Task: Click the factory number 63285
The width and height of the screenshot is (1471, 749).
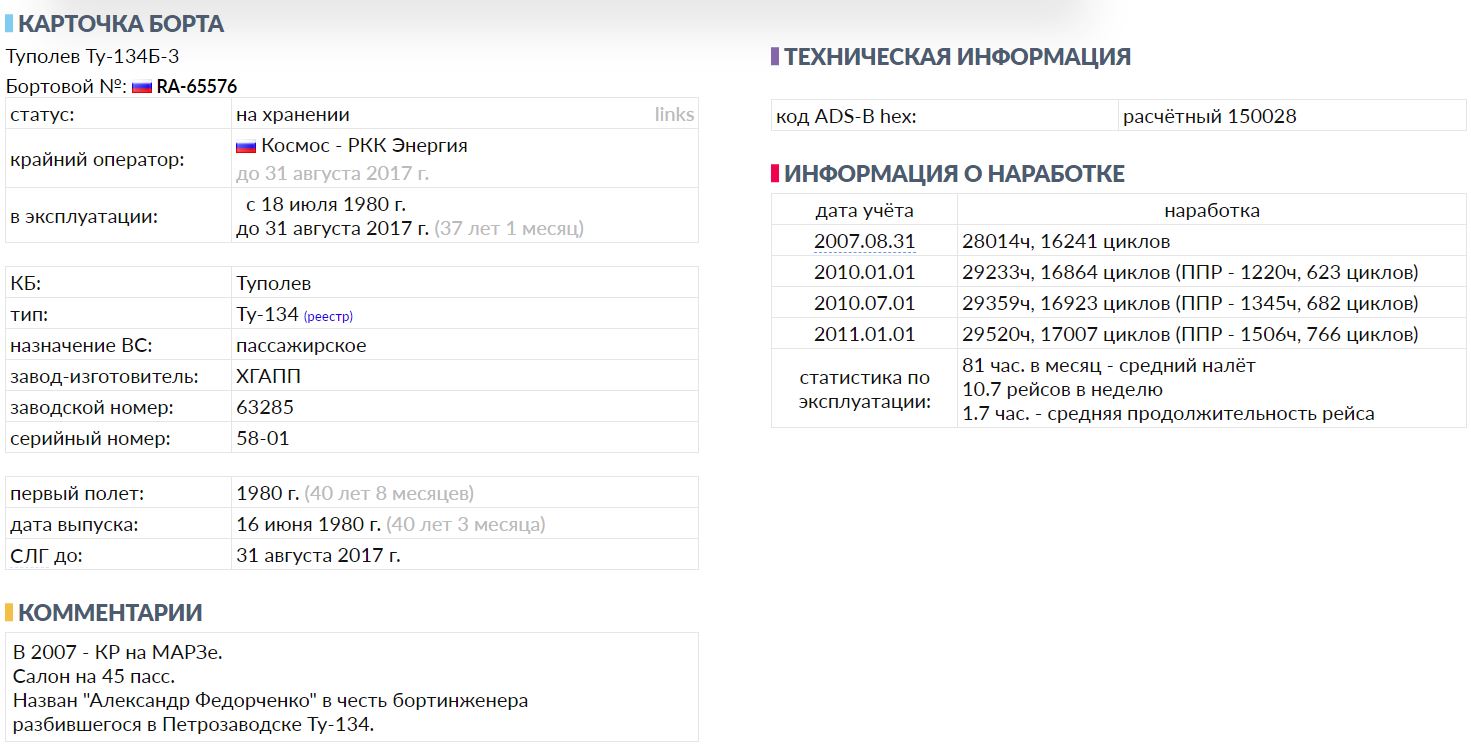Action: pos(265,408)
